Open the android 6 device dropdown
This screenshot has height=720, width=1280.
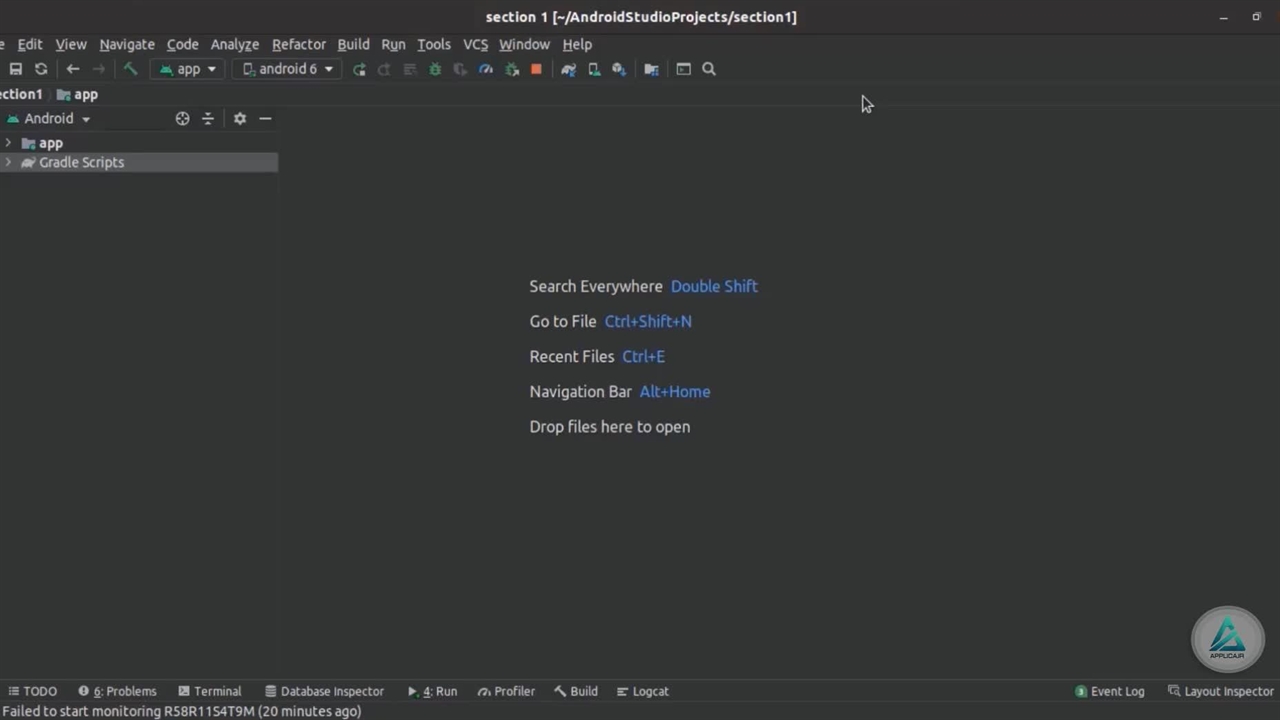(288, 69)
